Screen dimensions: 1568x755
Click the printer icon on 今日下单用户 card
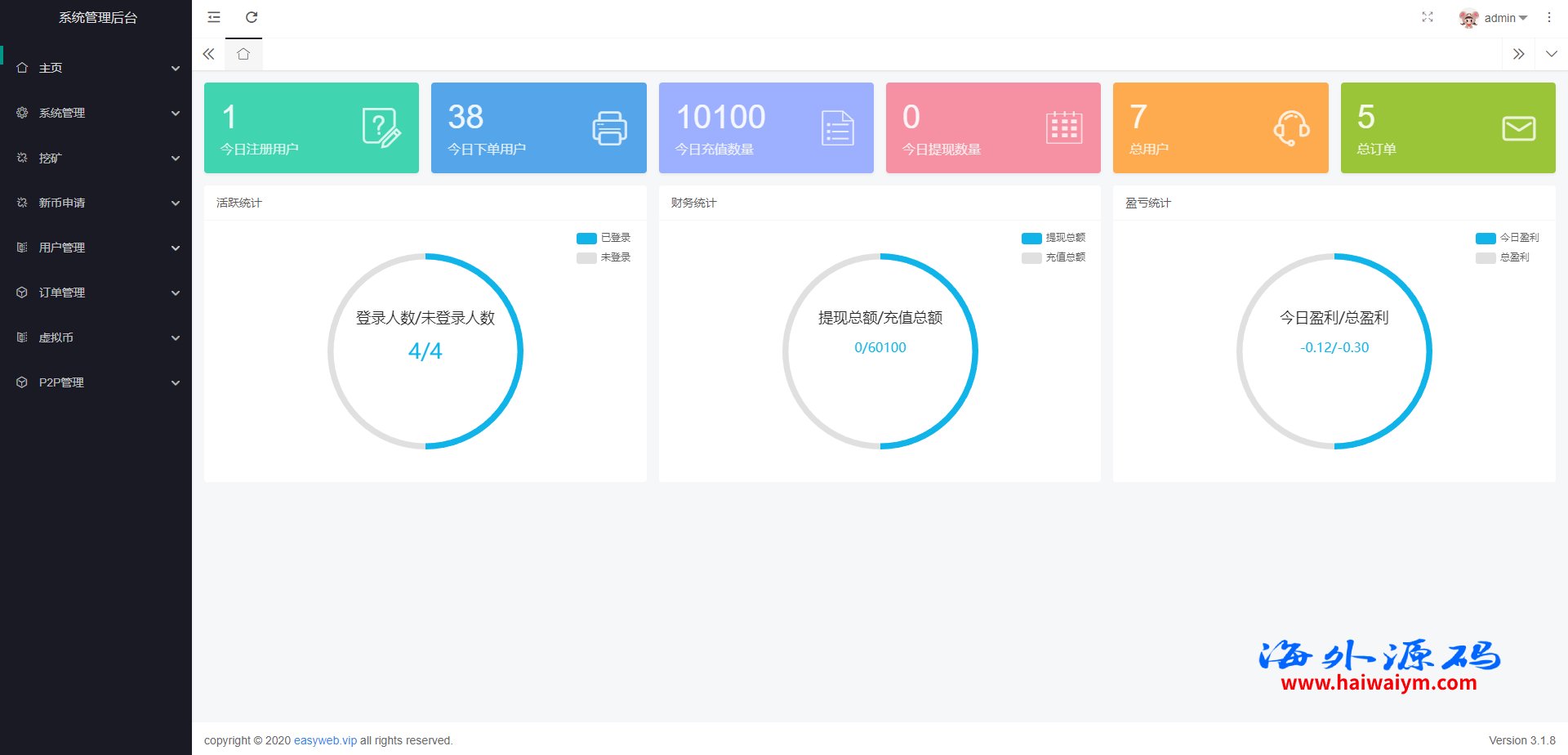coord(609,128)
